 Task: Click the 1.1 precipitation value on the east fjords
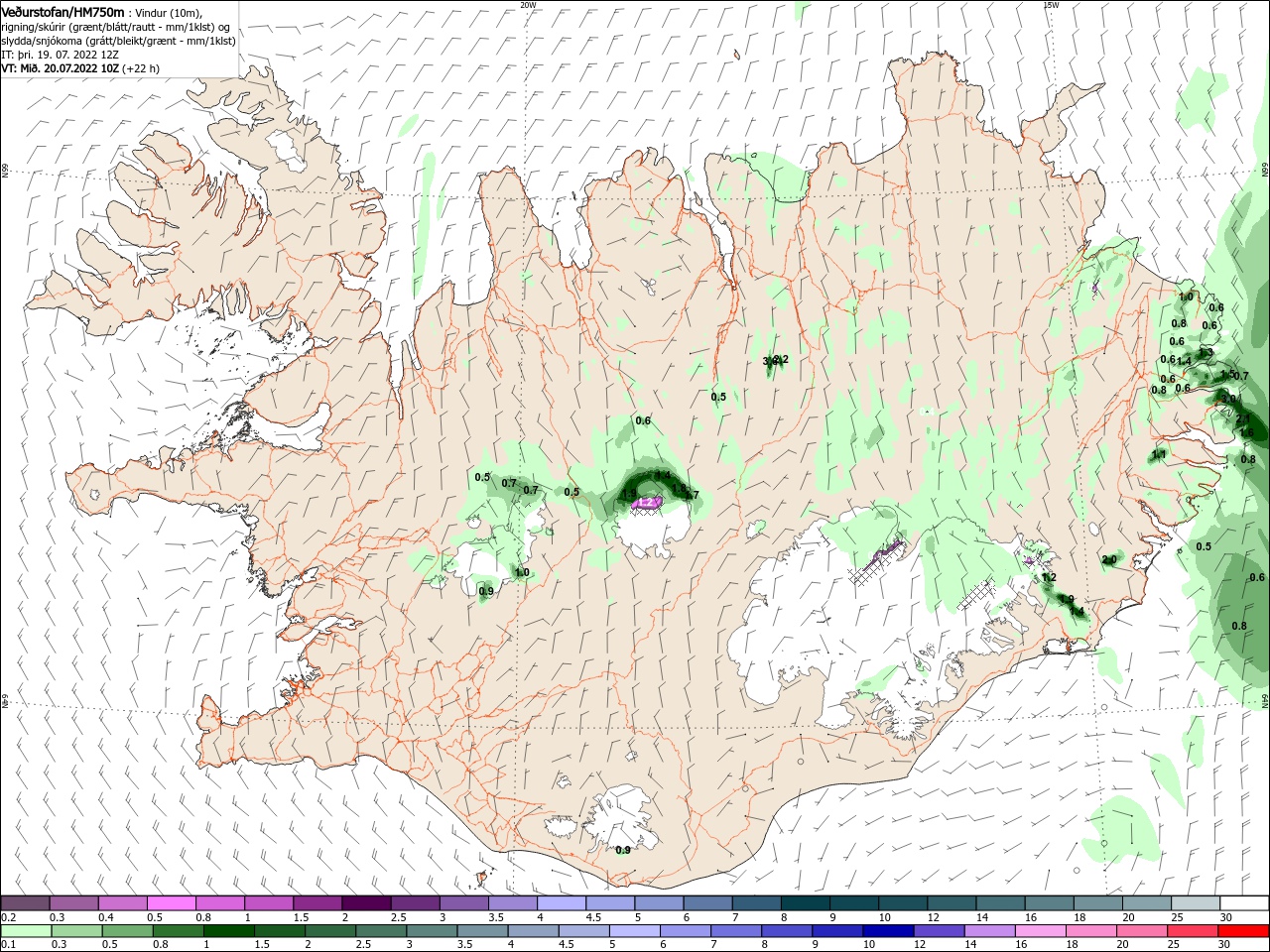point(1158,455)
